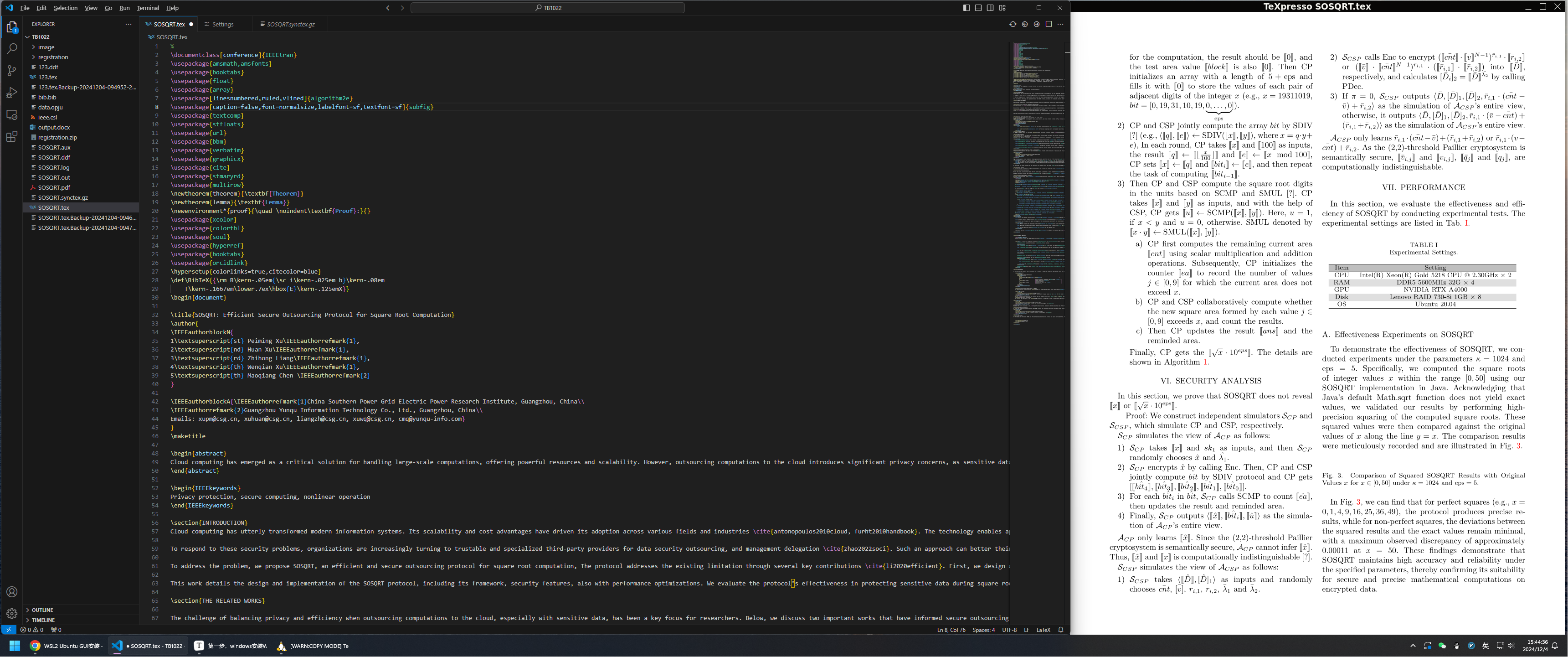This screenshot has width=1568, height=657.
Task: Select the SOSQRT.tex editor tab
Action: [x=169, y=24]
